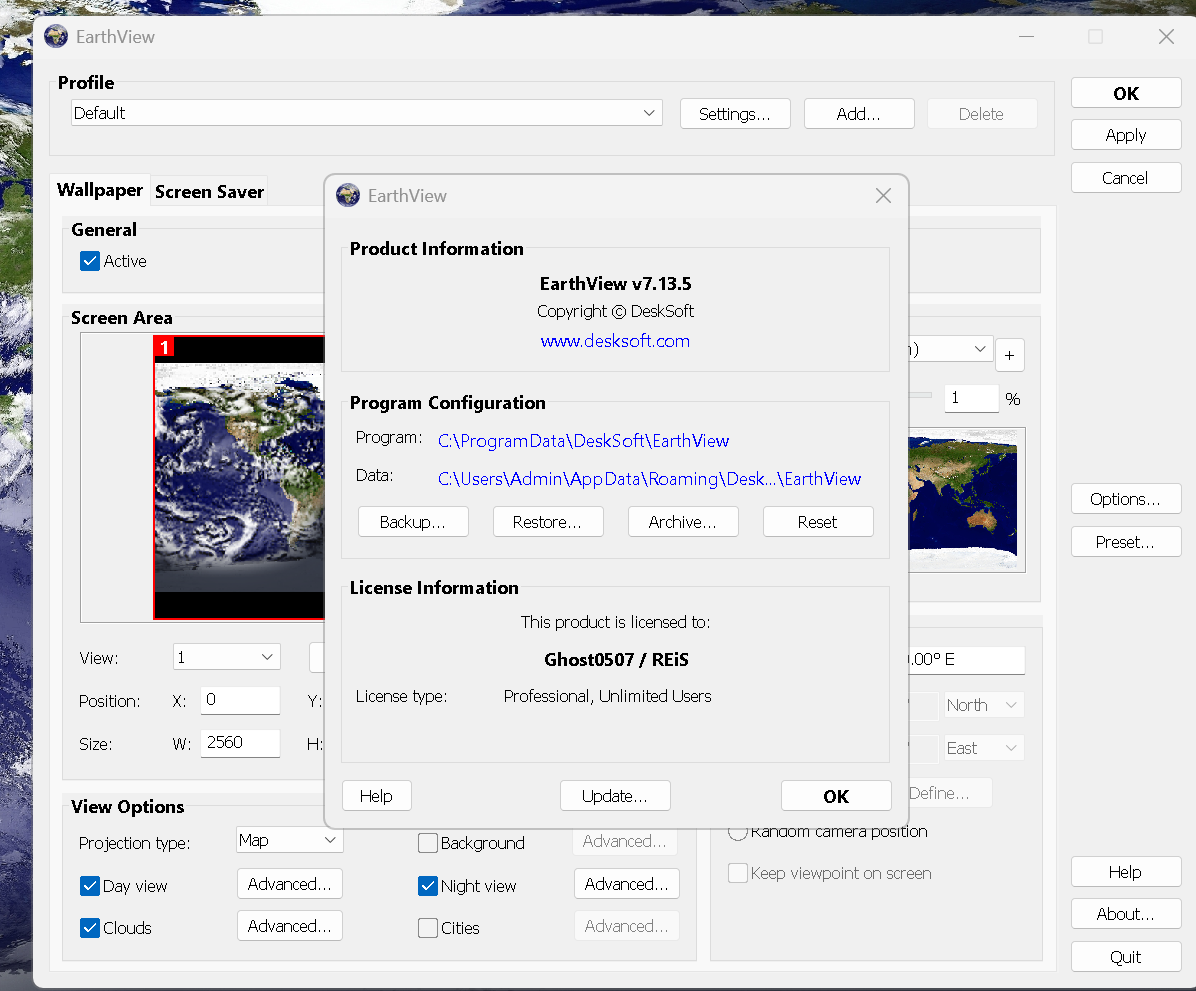Disable the Day view checkbox
The height and width of the screenshot is (991, 1196).
(90, 886)
